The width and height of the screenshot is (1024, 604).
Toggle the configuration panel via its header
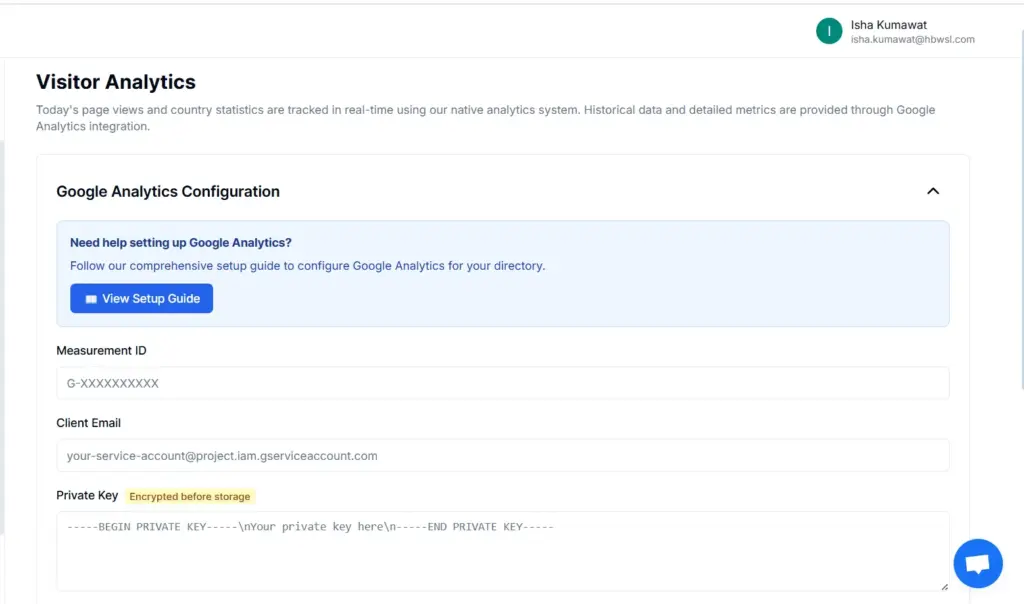[x=500, y=191]
